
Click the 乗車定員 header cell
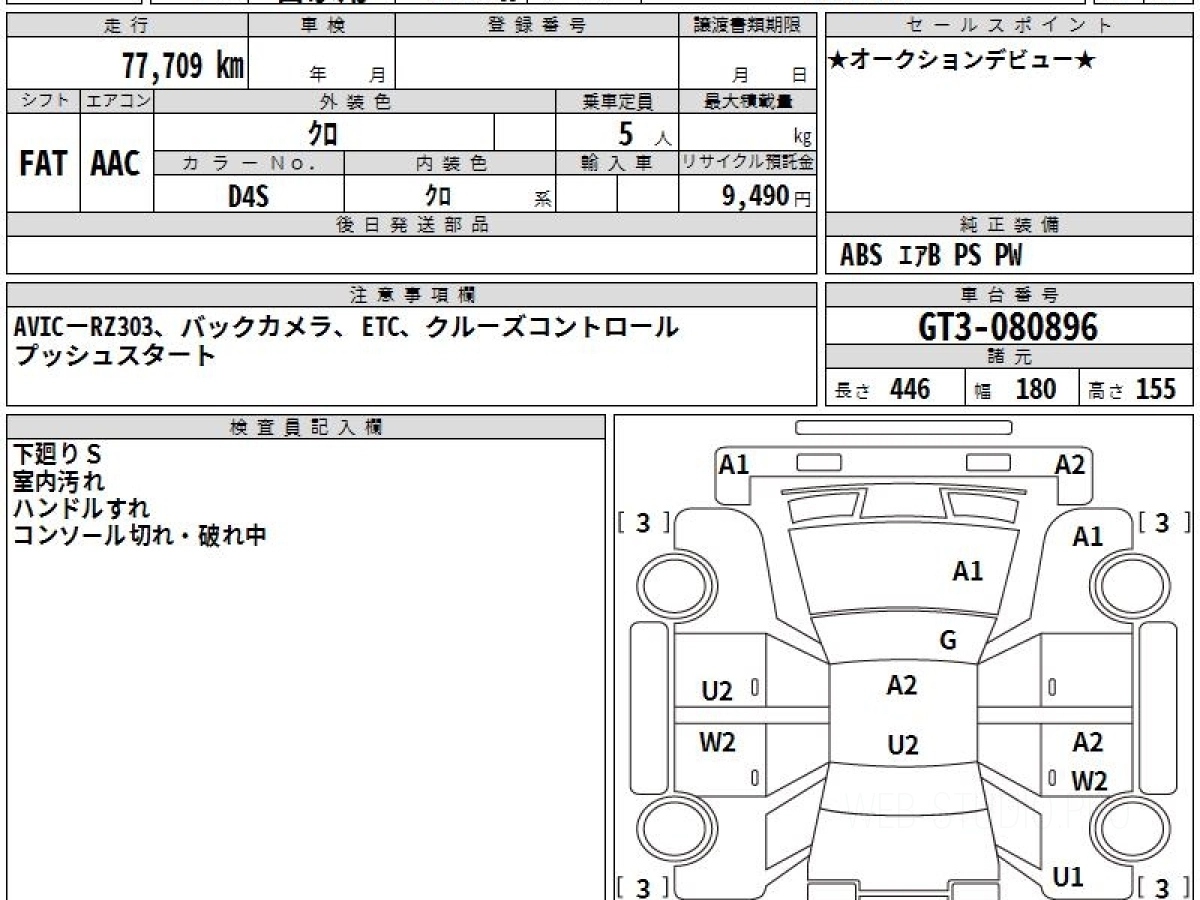tap(616, 101)
